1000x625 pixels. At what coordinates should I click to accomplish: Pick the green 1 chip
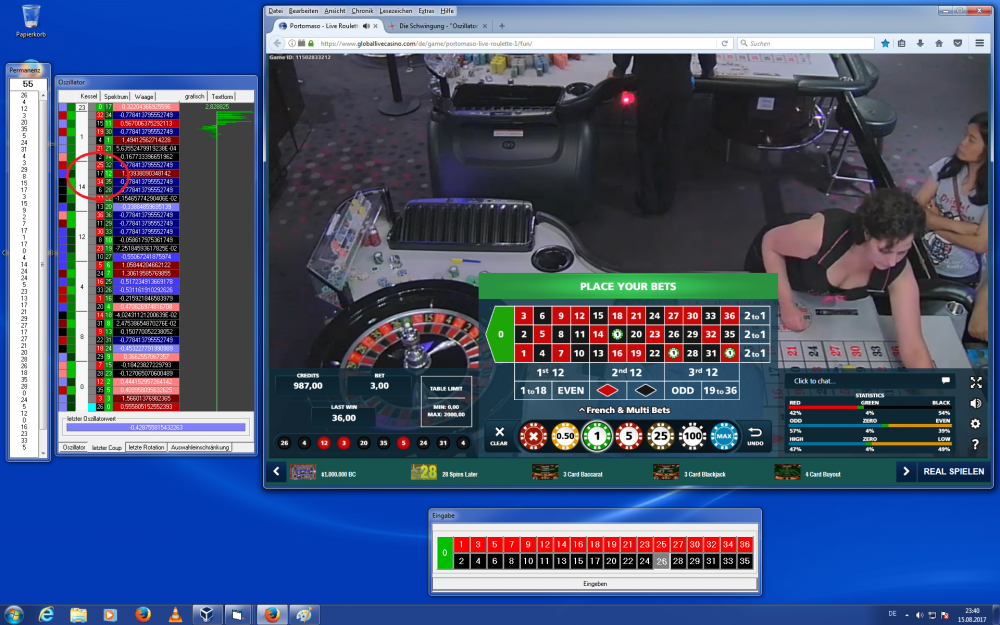597,436
